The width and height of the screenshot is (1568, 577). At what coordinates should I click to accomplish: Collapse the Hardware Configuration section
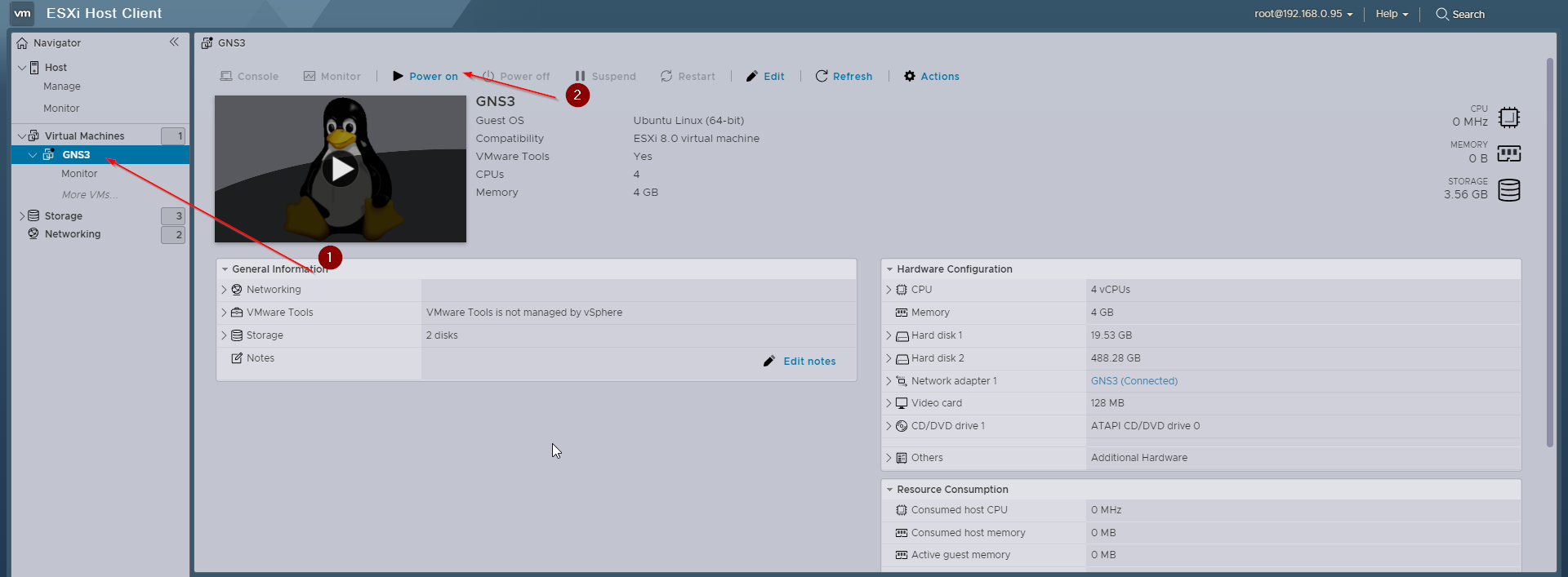click(889, 269)
